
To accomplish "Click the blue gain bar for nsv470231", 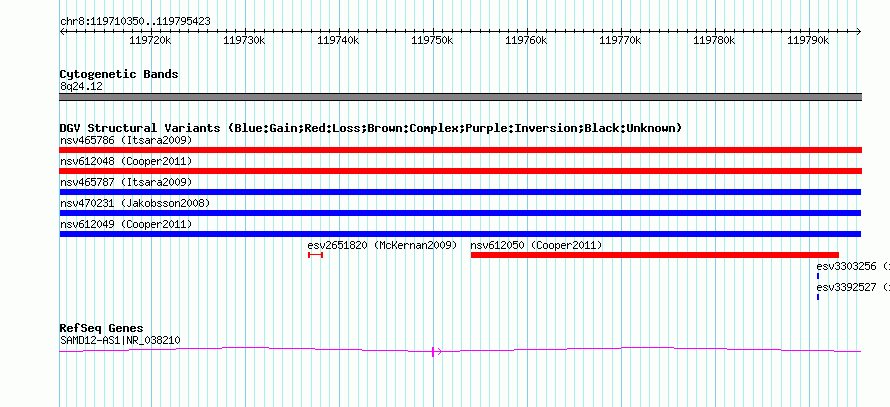I will [460, 213].
